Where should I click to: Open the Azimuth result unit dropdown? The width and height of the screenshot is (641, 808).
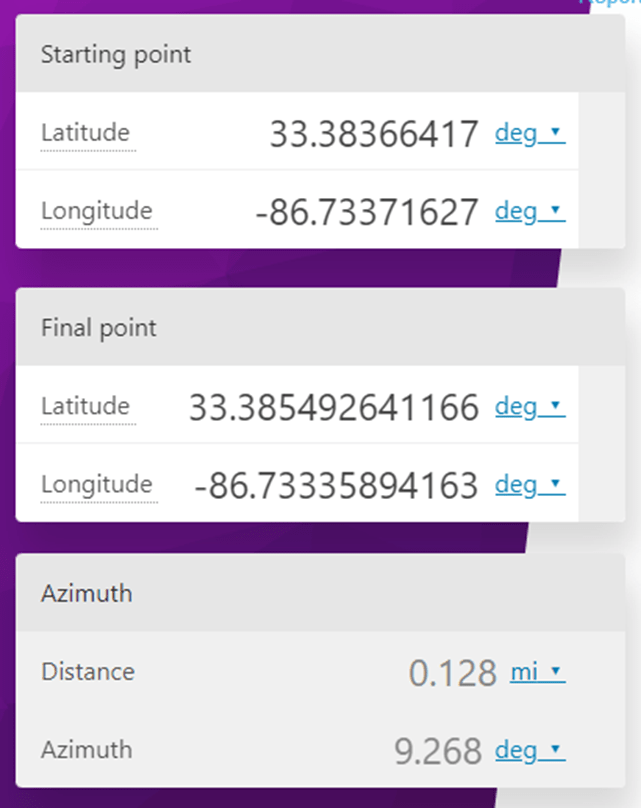pos(530,750)
